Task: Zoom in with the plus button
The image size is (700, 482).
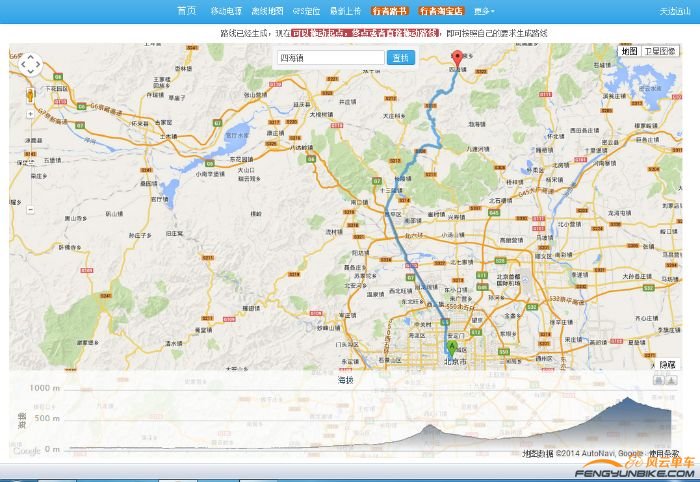Action: point(30,114)
